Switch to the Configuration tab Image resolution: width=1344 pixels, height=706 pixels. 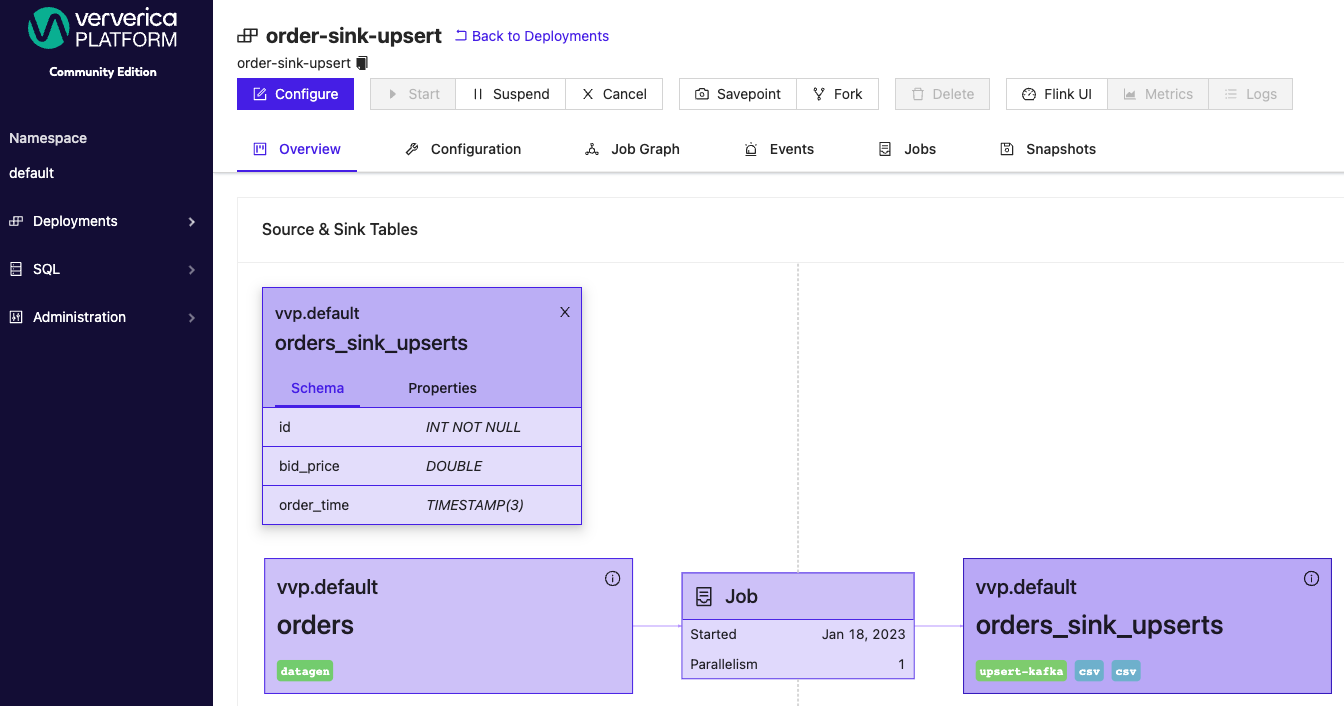tap(475, 149)
